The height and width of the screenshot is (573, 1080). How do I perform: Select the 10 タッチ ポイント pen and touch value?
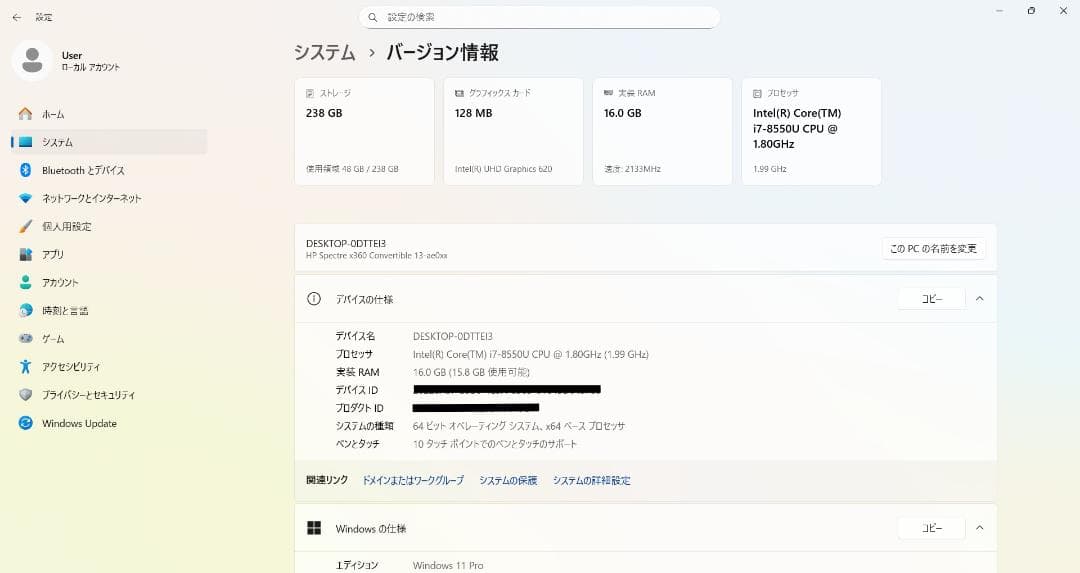(495, 444)
